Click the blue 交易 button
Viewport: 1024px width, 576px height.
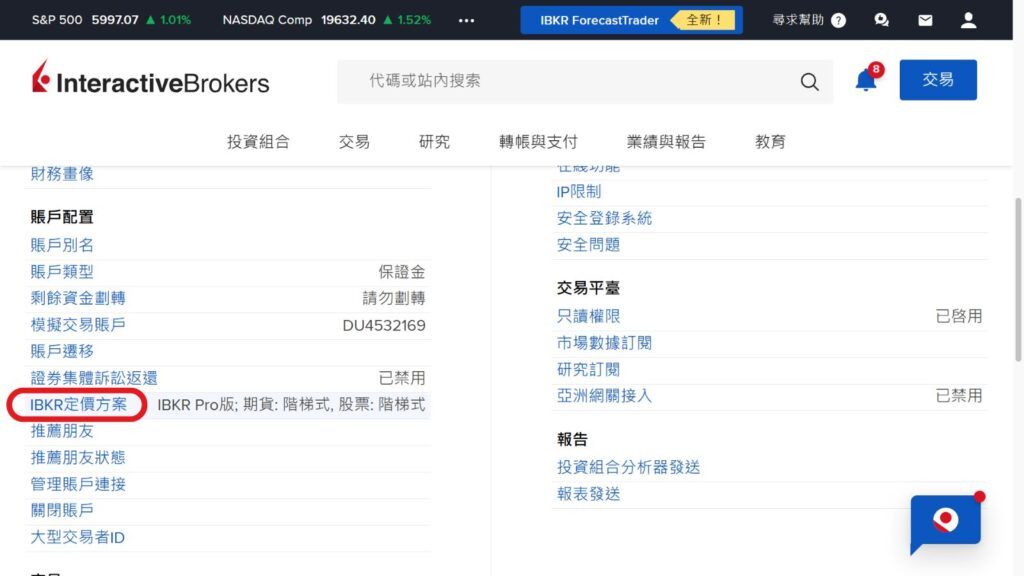click(938, 80)
